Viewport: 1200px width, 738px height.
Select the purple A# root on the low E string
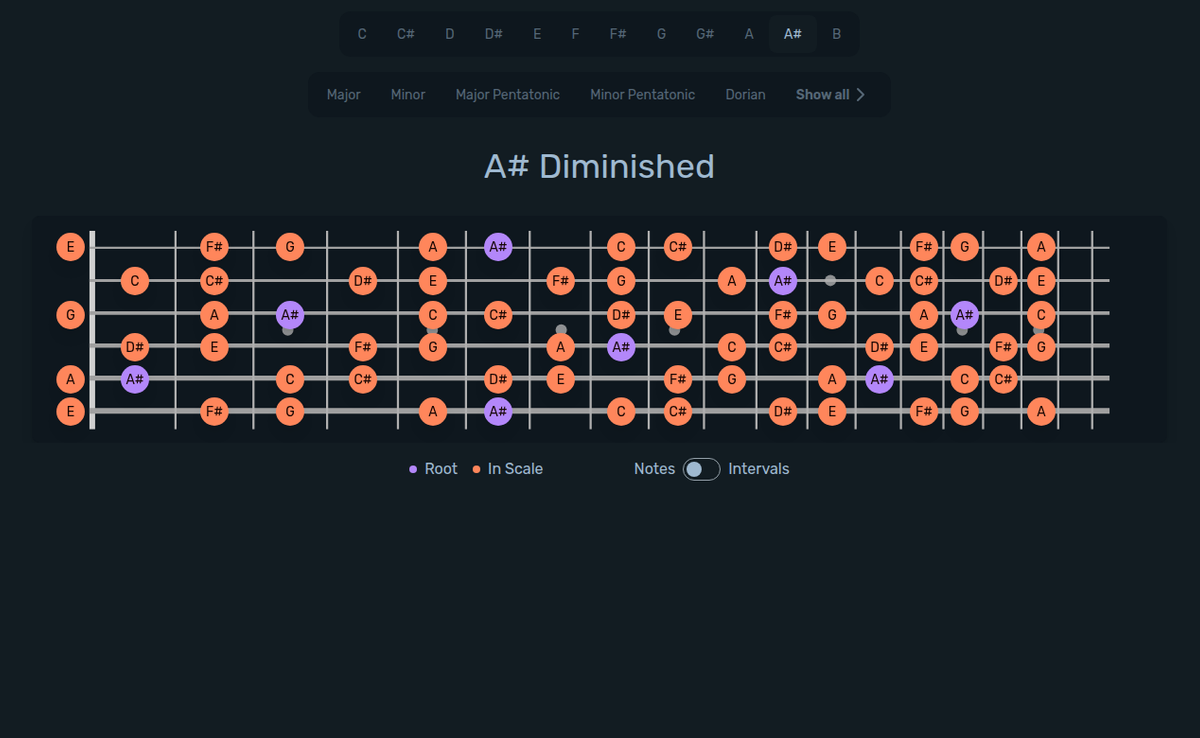click(497, 411)
